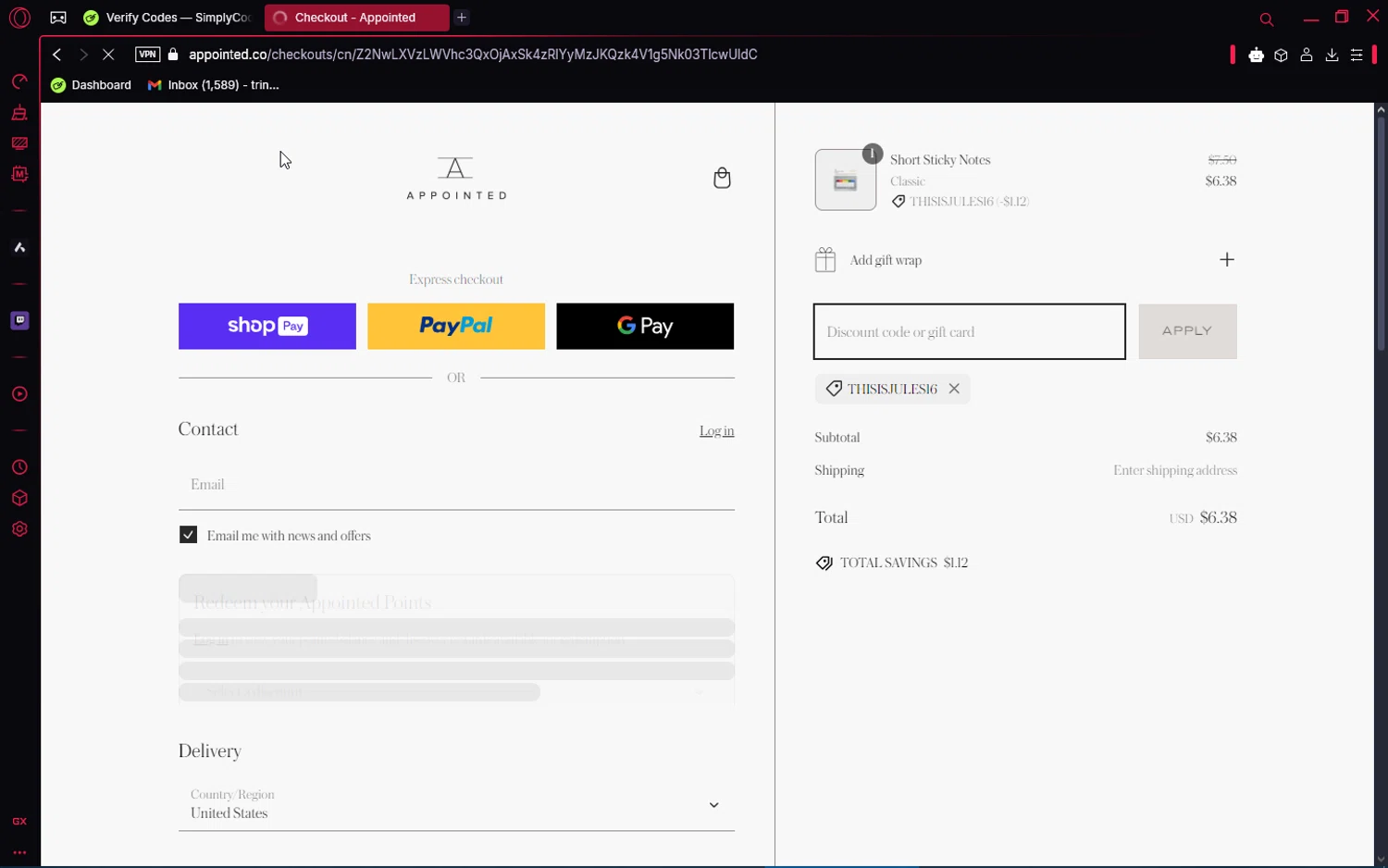Click the Log in link
1388x868 pixels.
click(x=716, y=430)
